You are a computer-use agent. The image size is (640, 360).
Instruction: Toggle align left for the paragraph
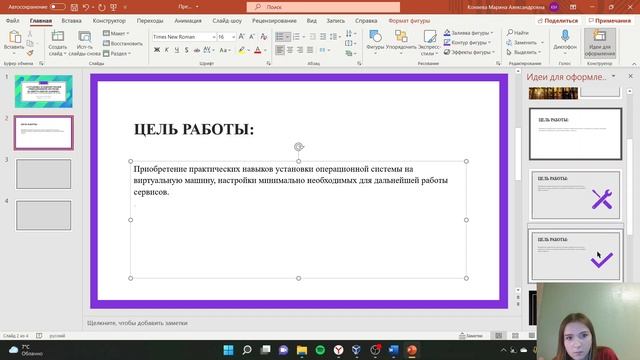(x=280, y=50)
